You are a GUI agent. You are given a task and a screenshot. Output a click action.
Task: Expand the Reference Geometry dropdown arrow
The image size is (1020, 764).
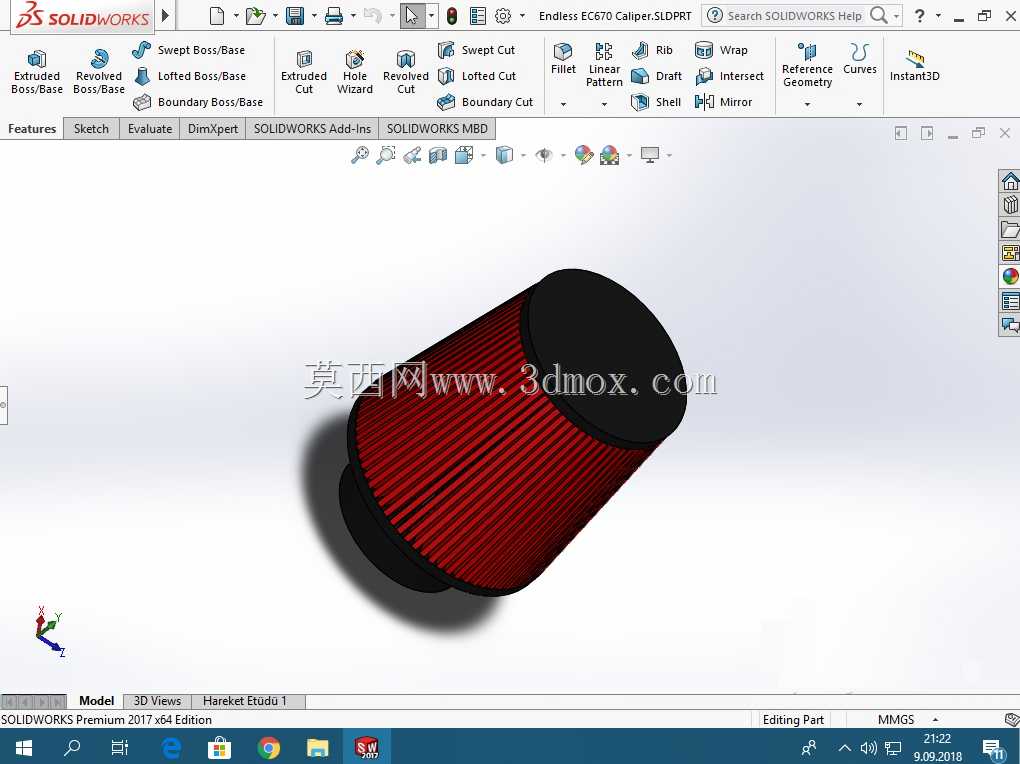(807, 104)
